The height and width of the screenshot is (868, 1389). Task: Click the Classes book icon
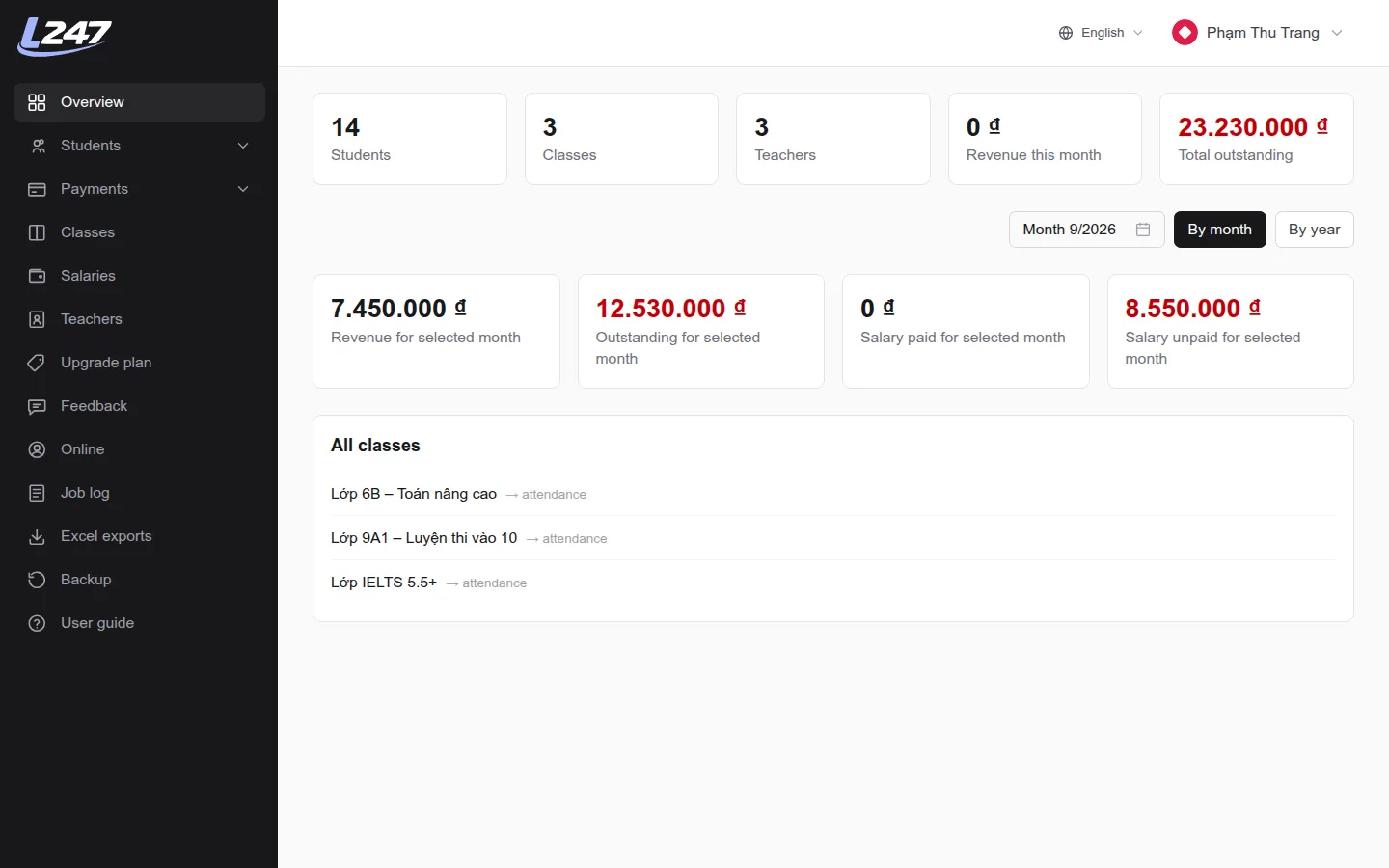37,232
